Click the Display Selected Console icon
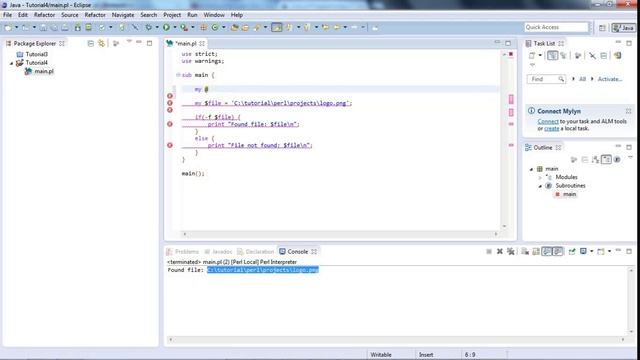The height and width of the screenshot is (360, 640). pos(583,251)
